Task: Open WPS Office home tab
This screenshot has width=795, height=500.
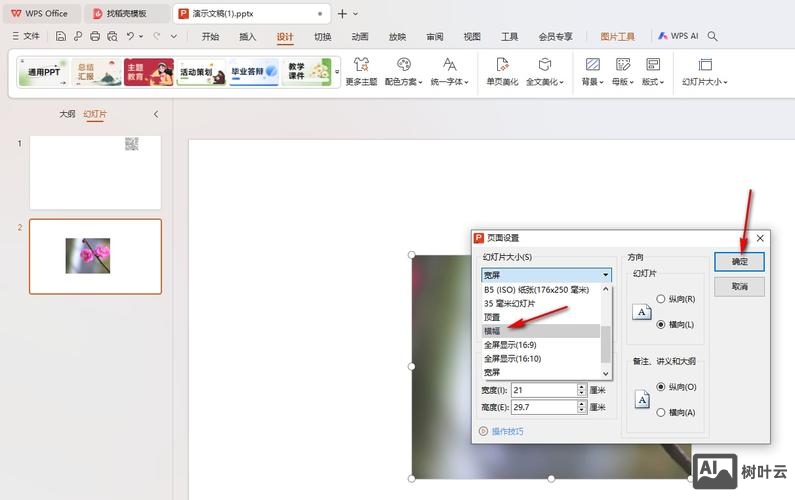Action: 41,14
